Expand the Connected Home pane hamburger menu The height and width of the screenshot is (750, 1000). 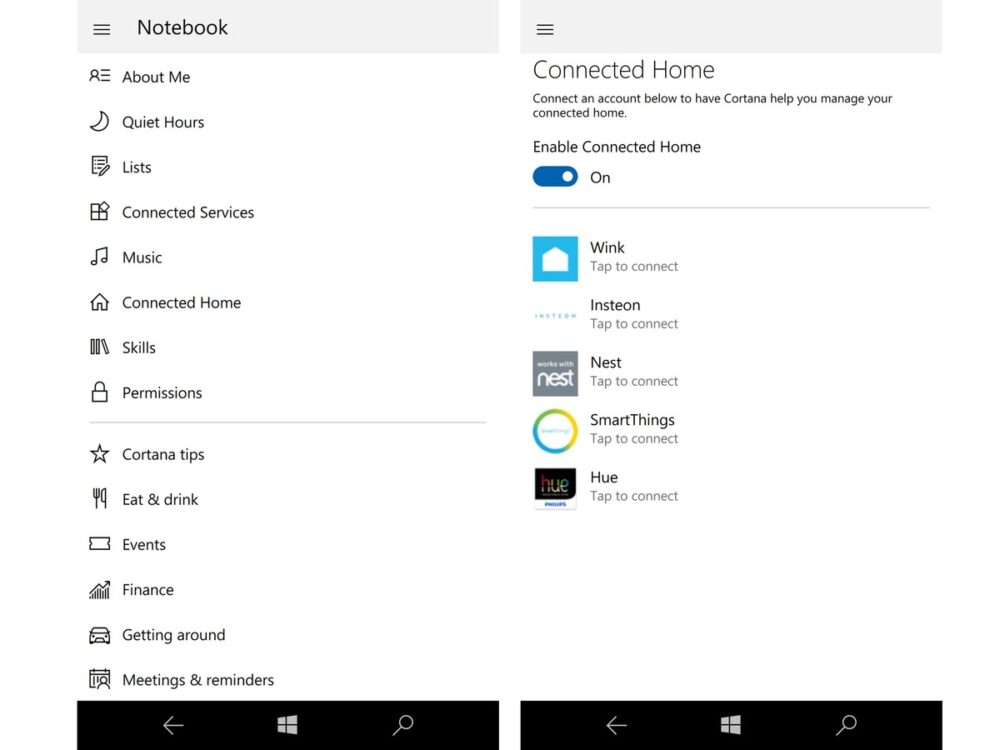[544, 29]
